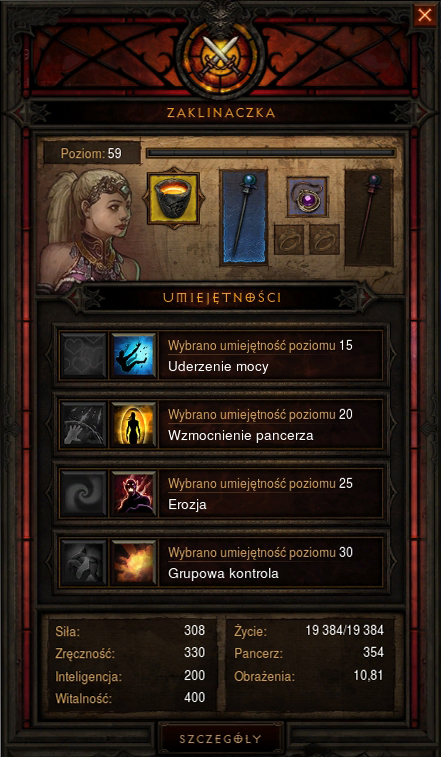Click the Umiejętności section header
Viewport: 441px width, 757px height.
pyautogui.click(x=222, y=298)
